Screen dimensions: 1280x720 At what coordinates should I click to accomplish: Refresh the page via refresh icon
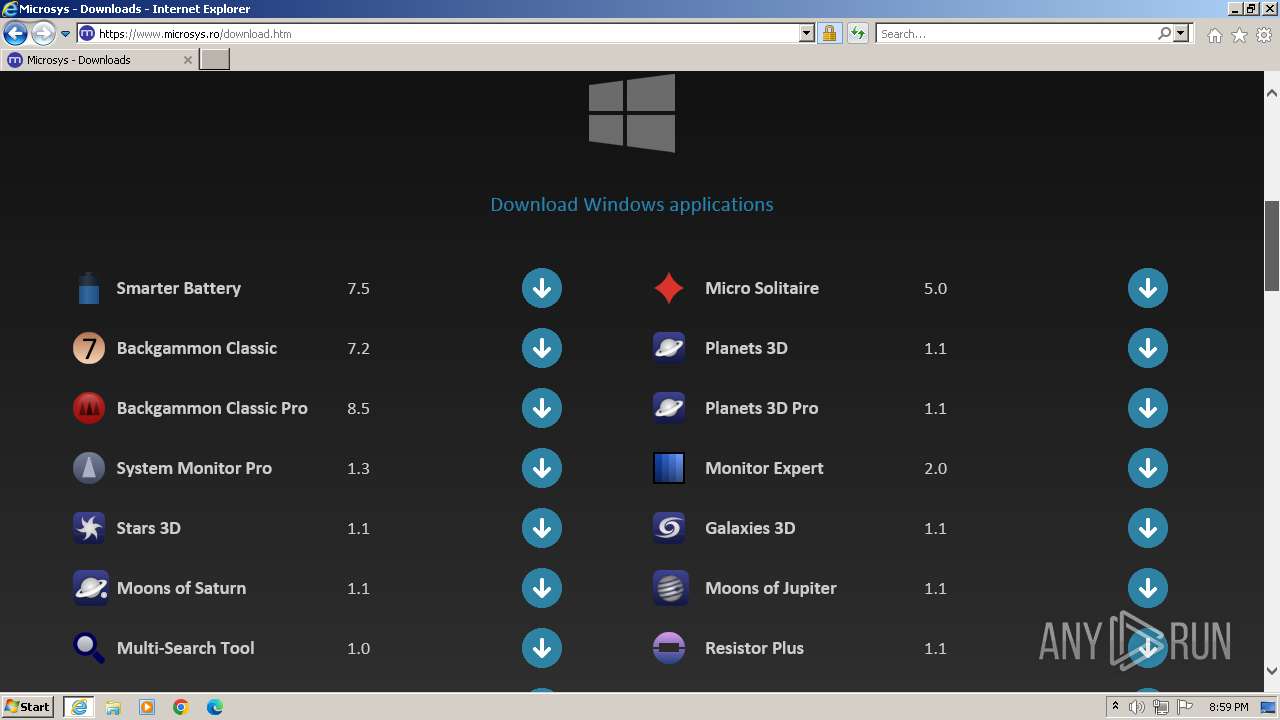click(x=858, y=33)
